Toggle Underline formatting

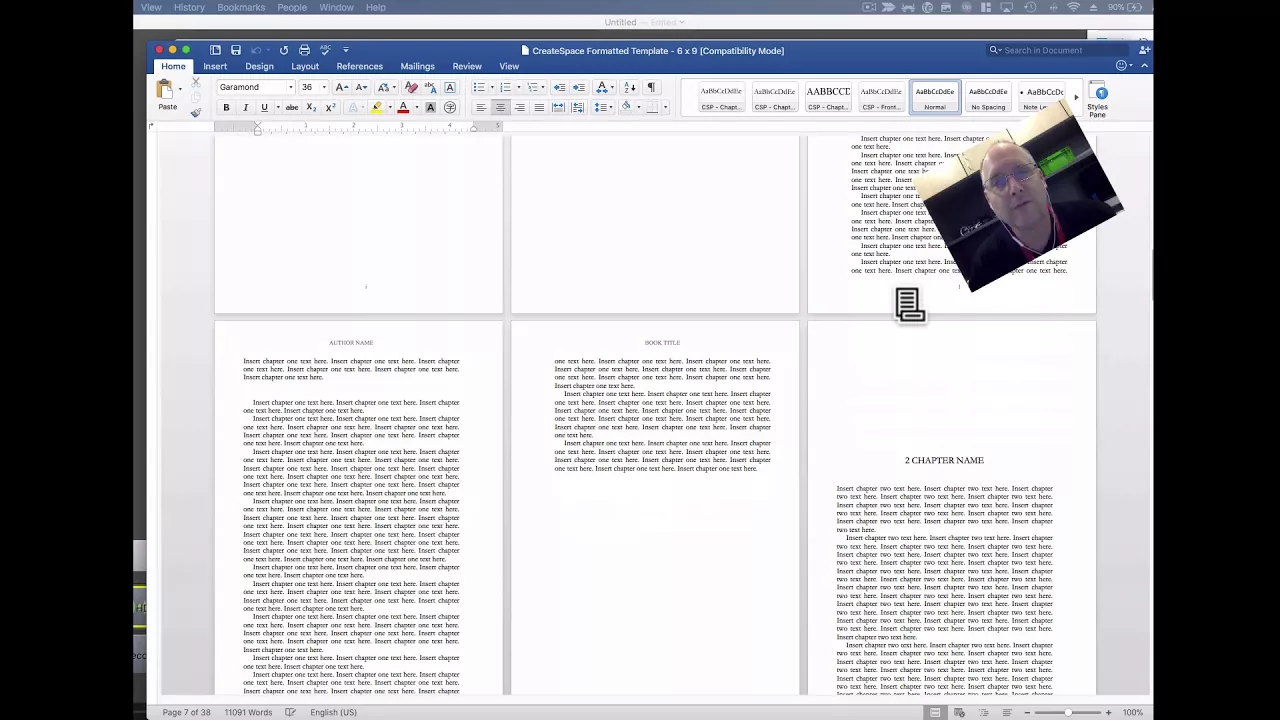(264, 107)
